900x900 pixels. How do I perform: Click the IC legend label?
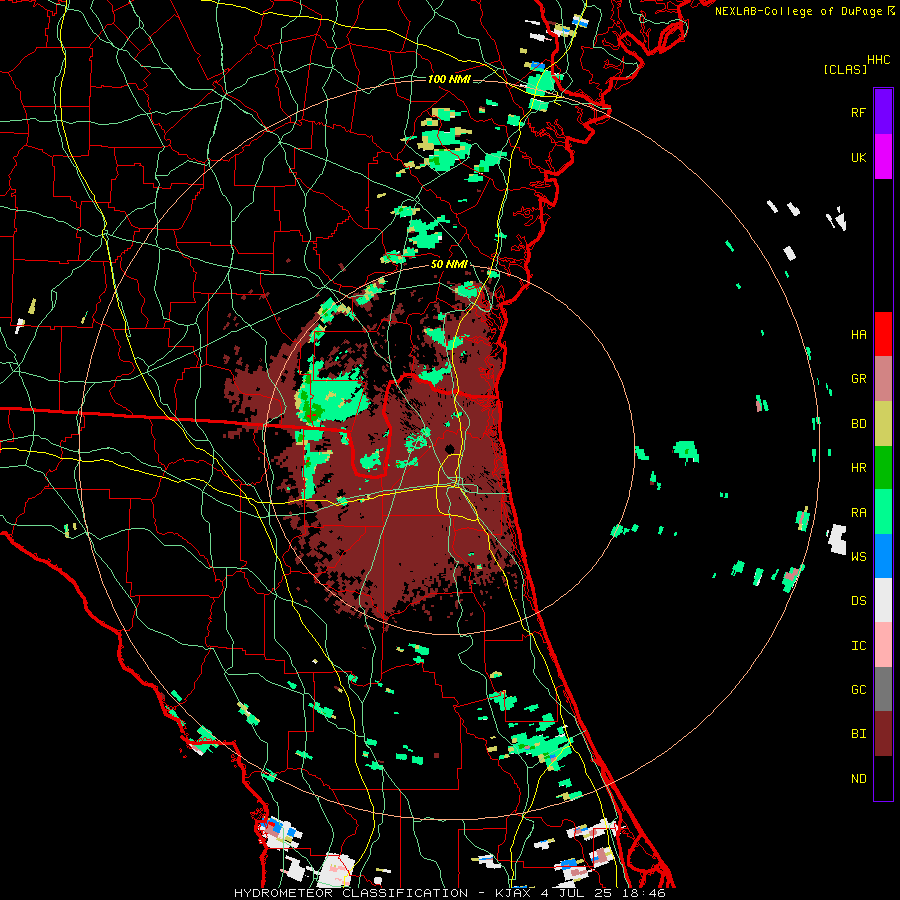tap(858, 645)
